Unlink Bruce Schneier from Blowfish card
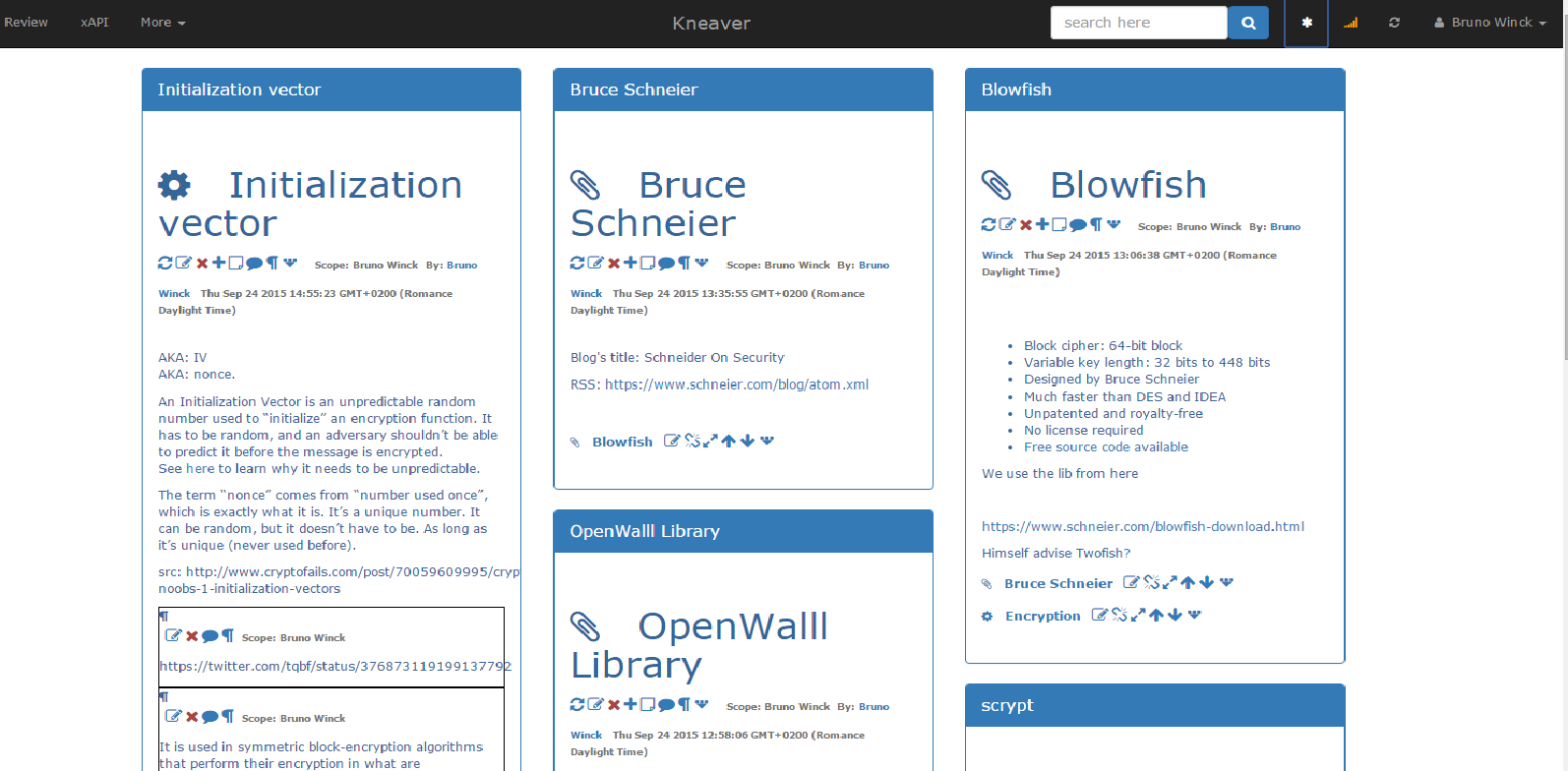 [x=1152, y=582]
